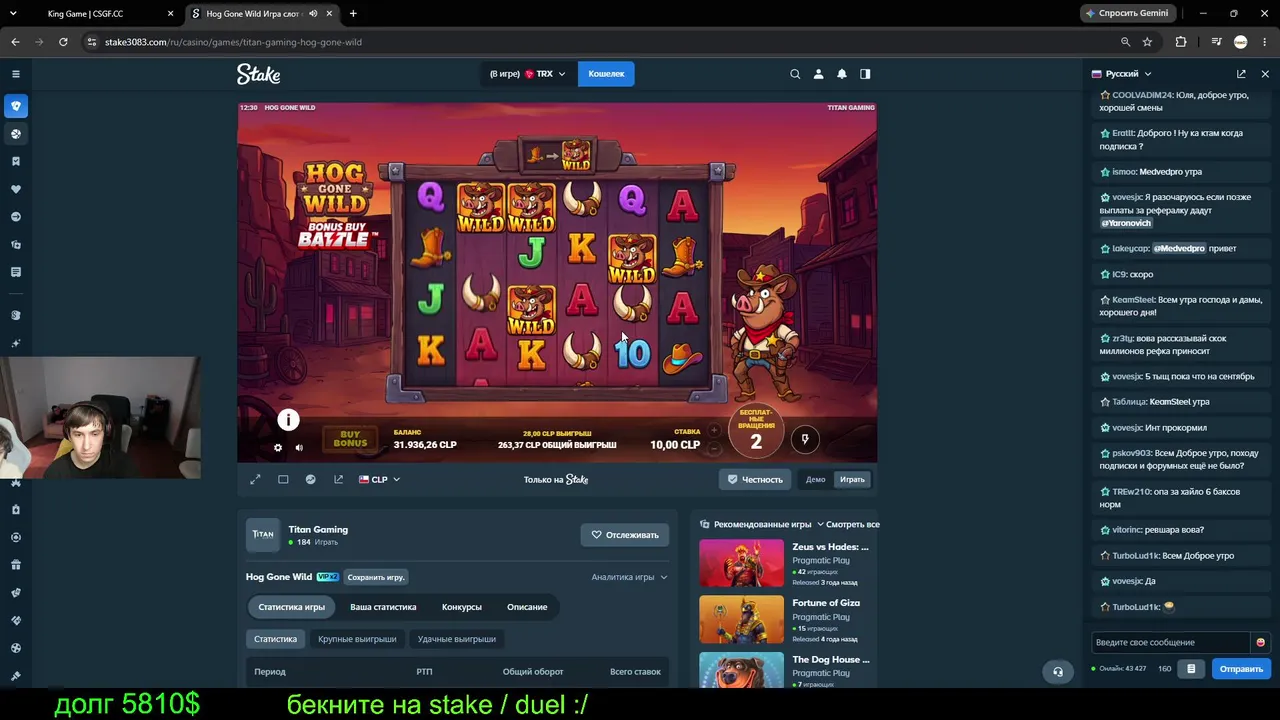Open the Конкурсы tab
The image size is (1280, 720).
point(462,607)
